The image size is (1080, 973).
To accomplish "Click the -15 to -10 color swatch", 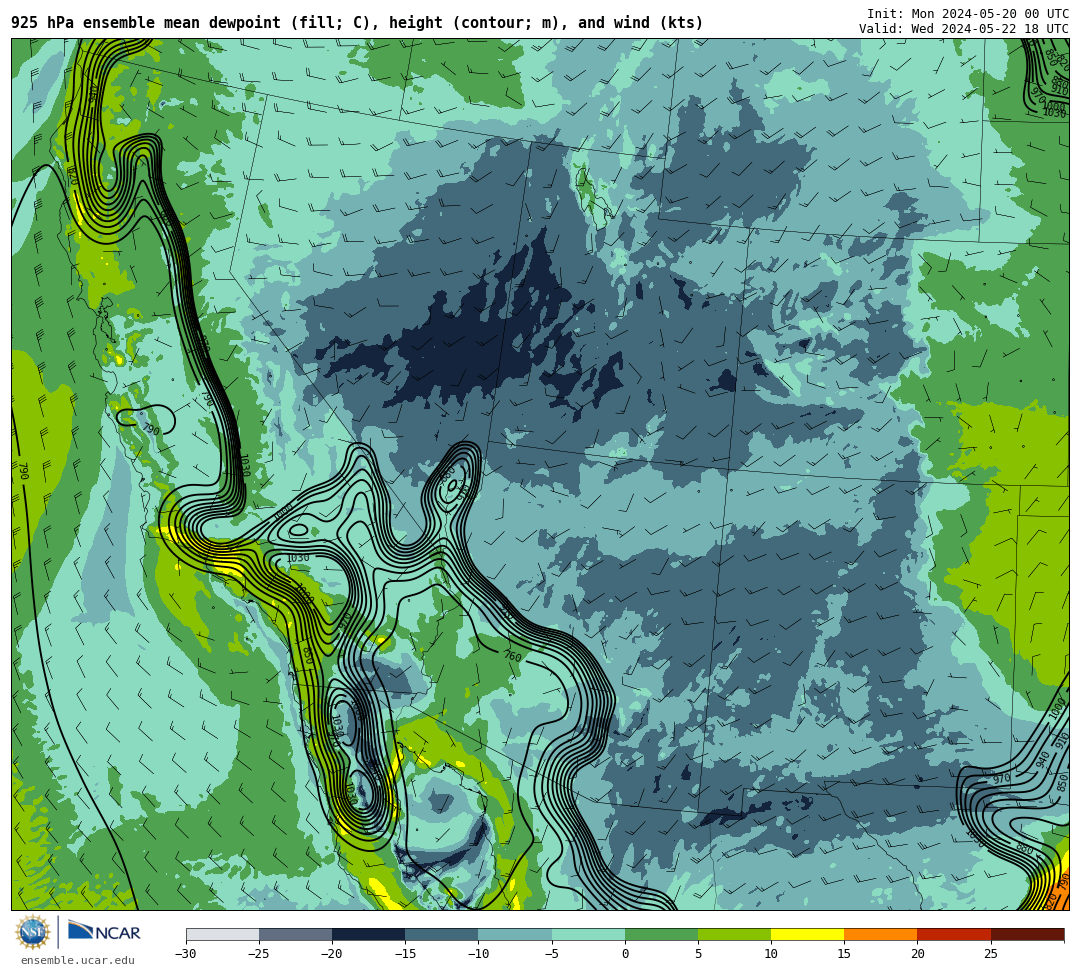I will pos(442,934).
